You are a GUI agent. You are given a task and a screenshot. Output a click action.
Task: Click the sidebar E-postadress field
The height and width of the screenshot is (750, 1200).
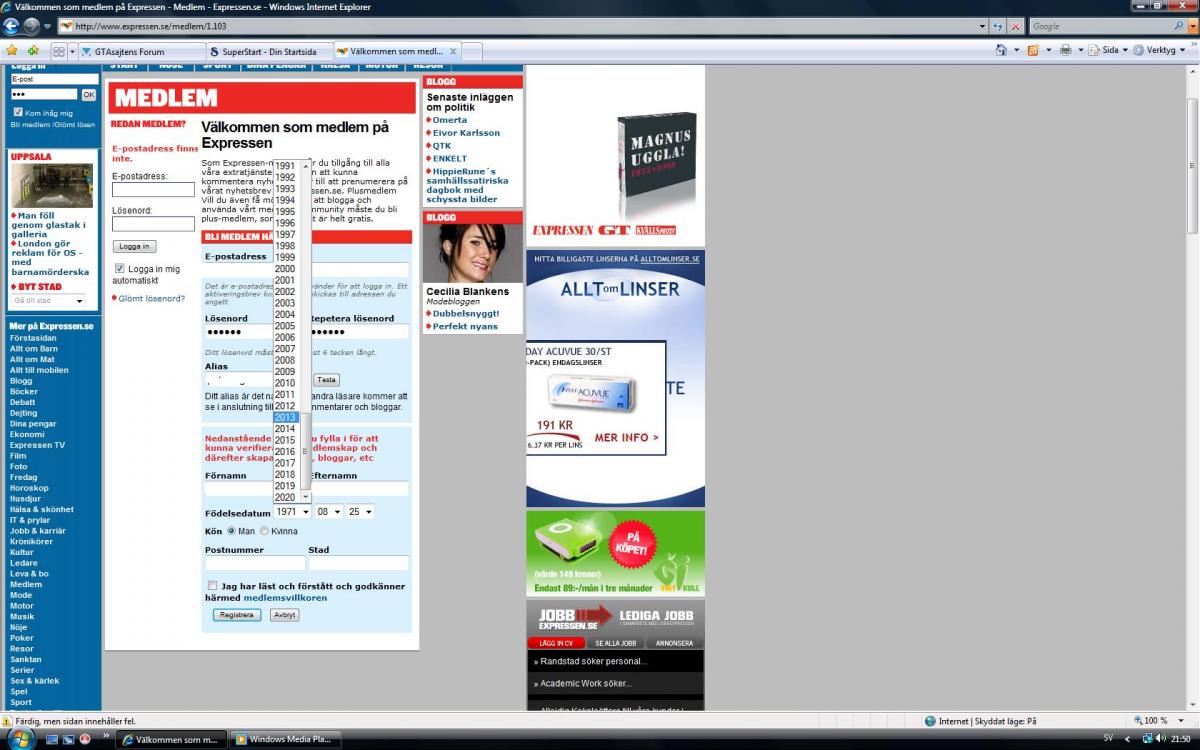pyautogui.click(x=153, y=189)
